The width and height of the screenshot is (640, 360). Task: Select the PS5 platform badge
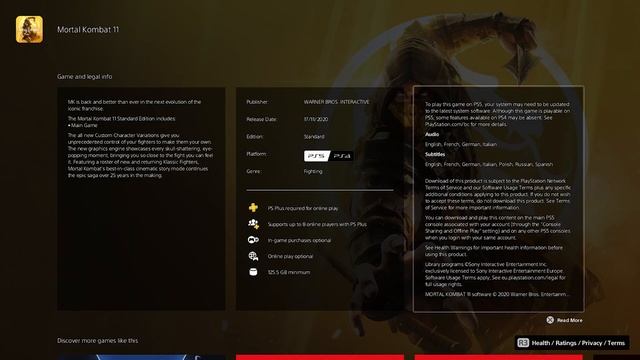[x=317, y=156]
